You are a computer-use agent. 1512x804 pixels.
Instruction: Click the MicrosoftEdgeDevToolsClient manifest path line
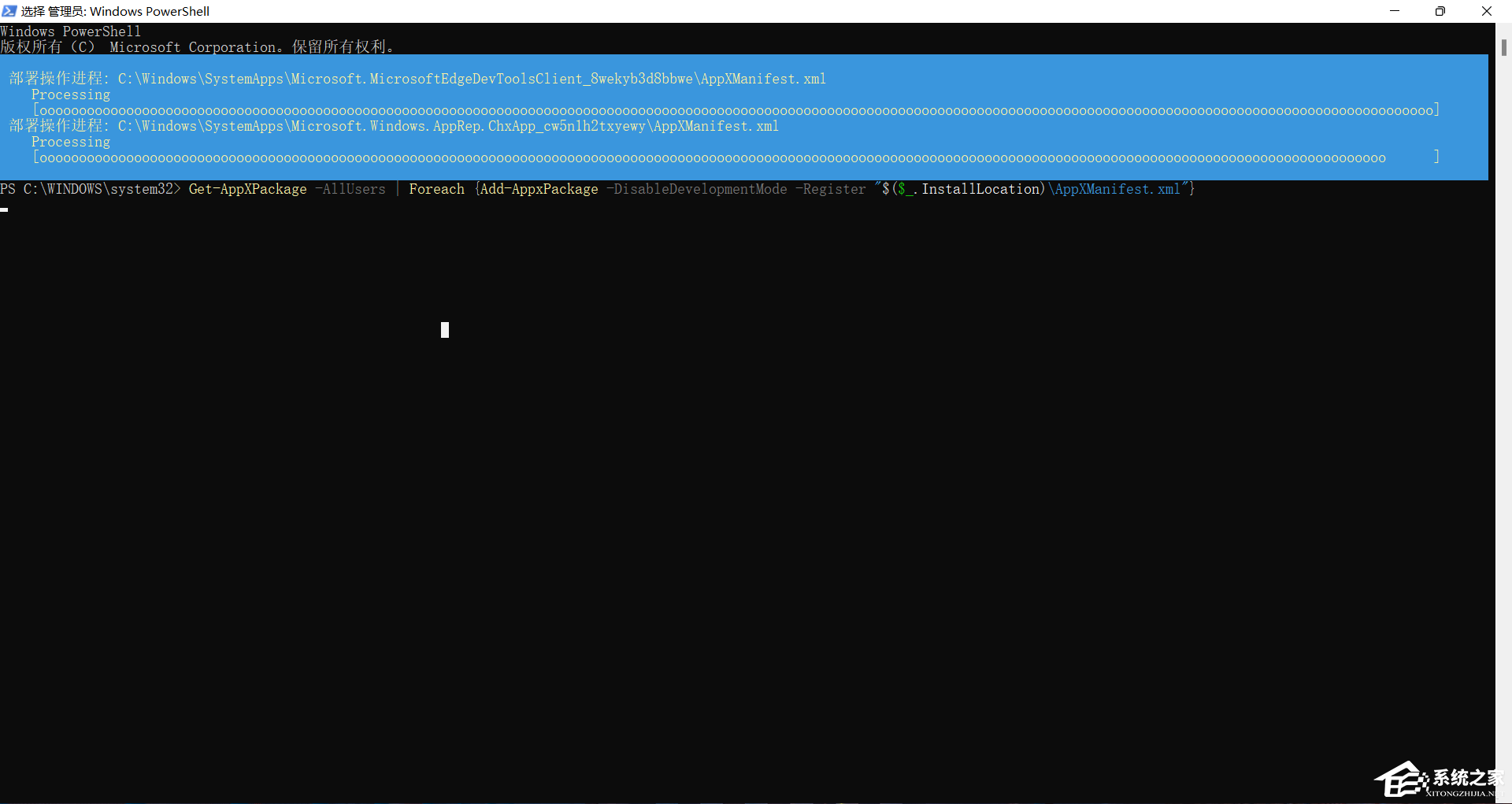pyautogui.click(x=417, y=79)
